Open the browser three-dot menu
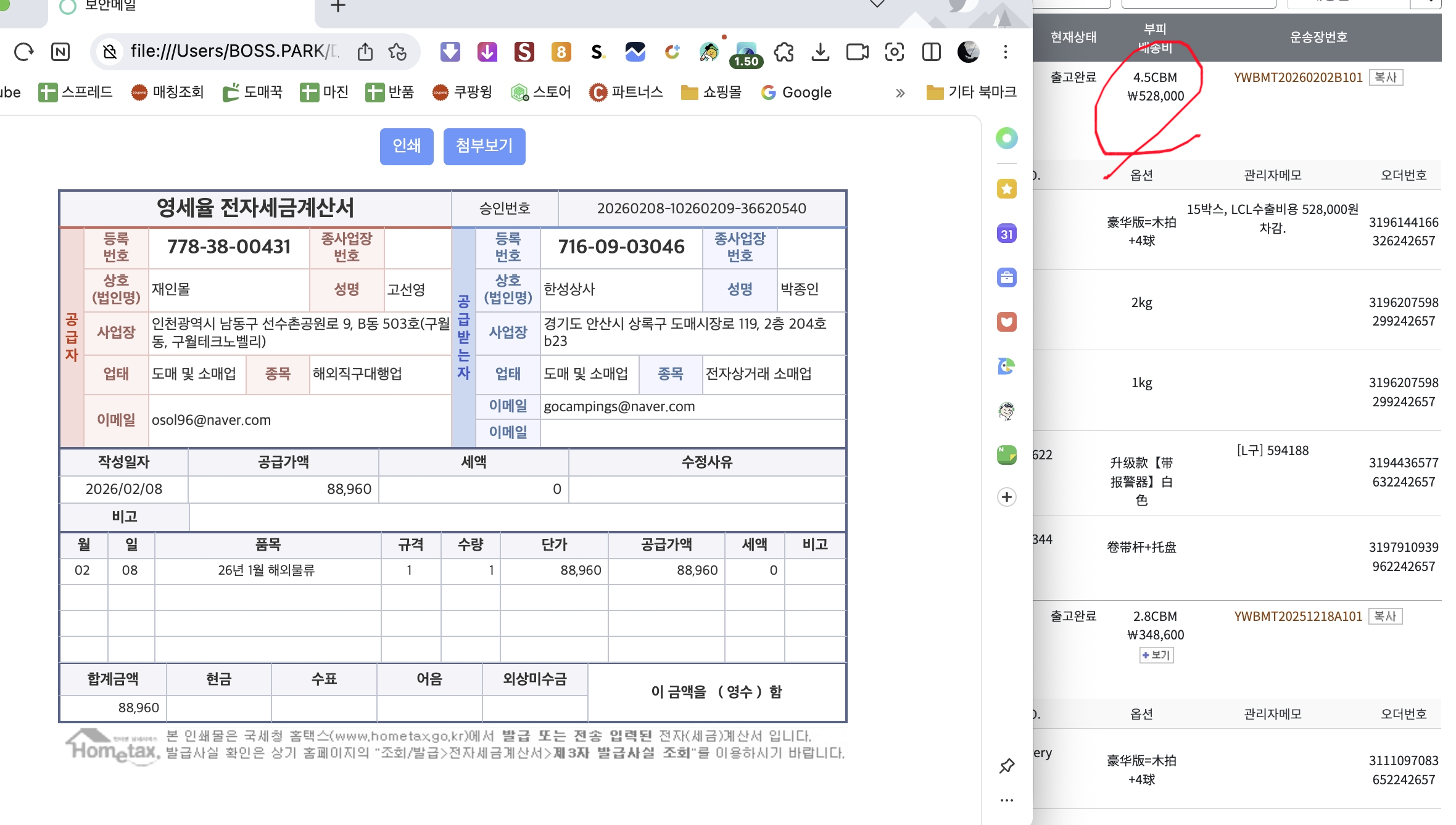 click(1006, 52)
